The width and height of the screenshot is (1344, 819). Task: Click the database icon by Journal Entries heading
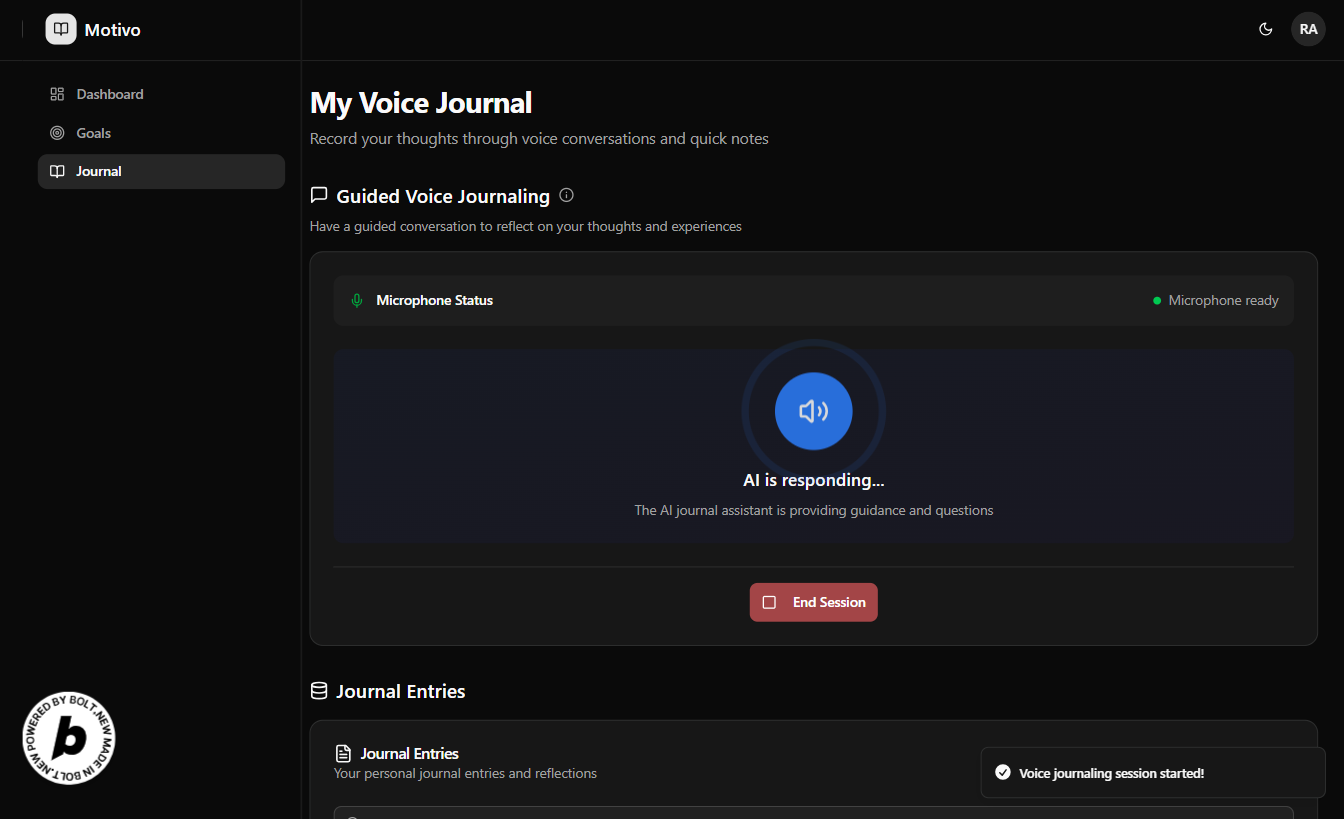(x=319, y=691)
